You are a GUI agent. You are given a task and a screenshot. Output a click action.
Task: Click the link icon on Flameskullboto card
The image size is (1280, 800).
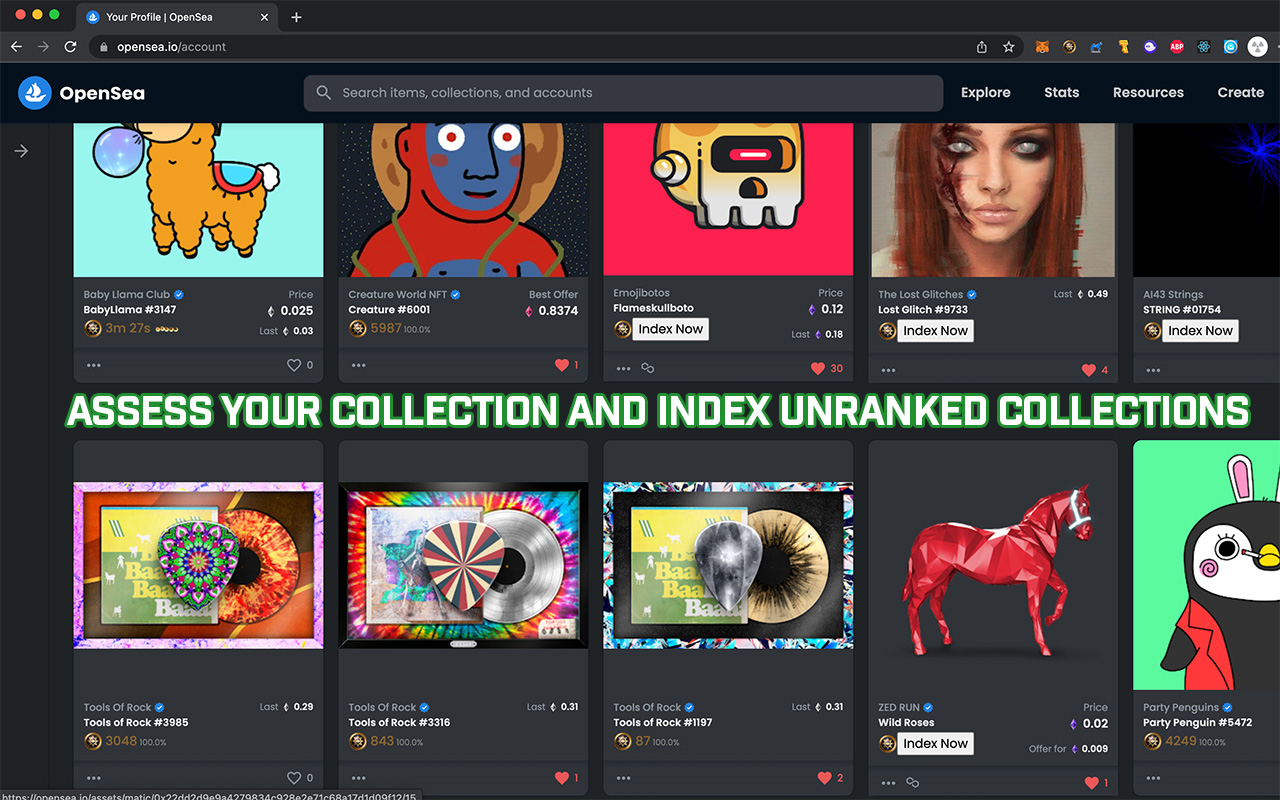point(648,369)
